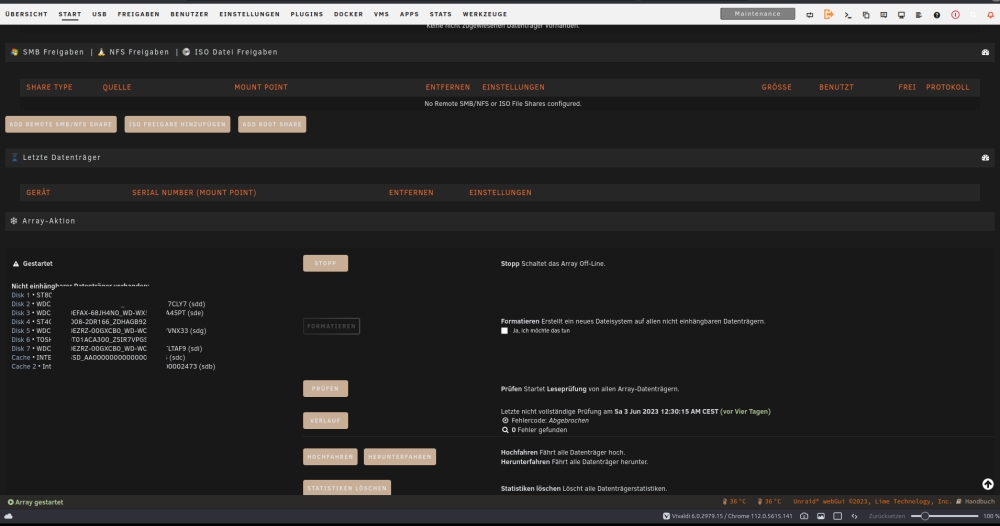Screen dimensions: 1000x526
Task: Click the file manager copy icon
Action: point(865,15)
